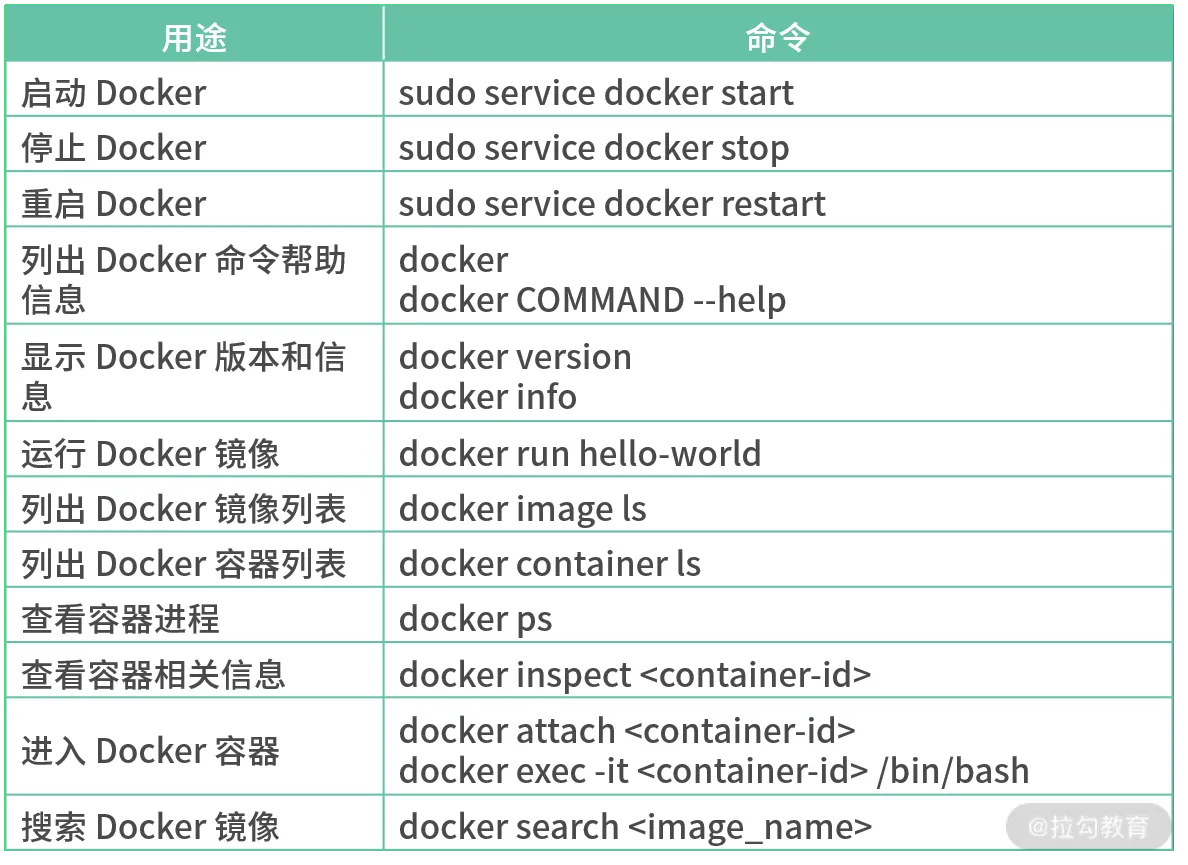Click the docker container ls command
1188x865 pixels.
[x=550, y=564]
